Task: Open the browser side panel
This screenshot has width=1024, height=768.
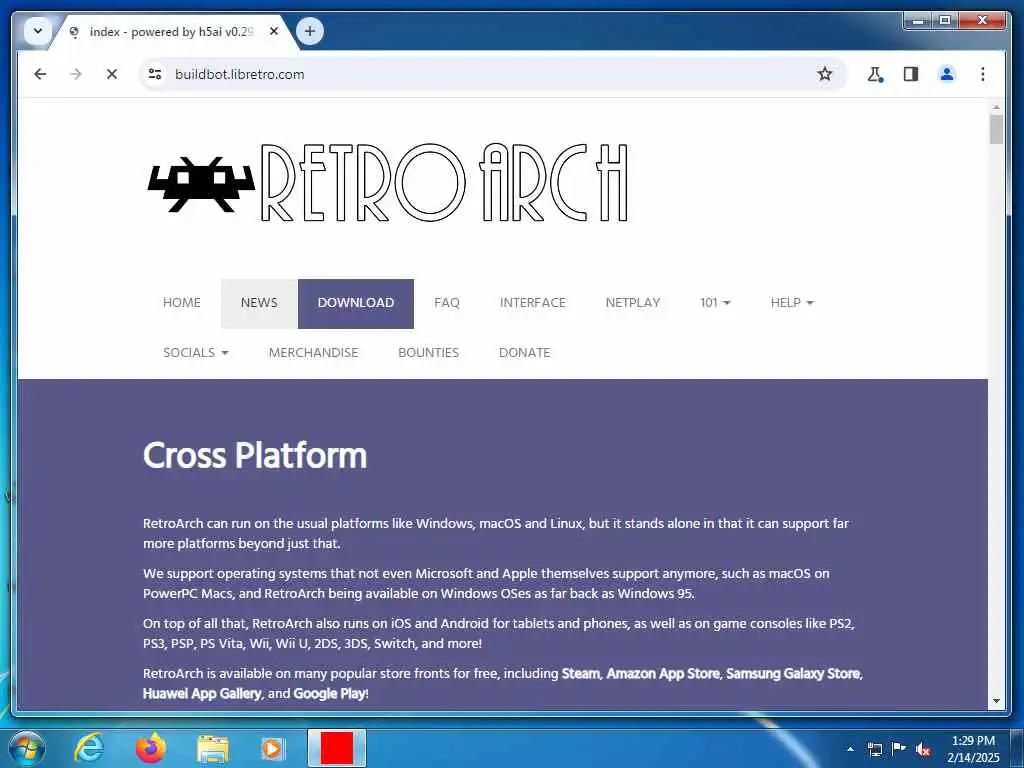Action: [x=911, y=74]
